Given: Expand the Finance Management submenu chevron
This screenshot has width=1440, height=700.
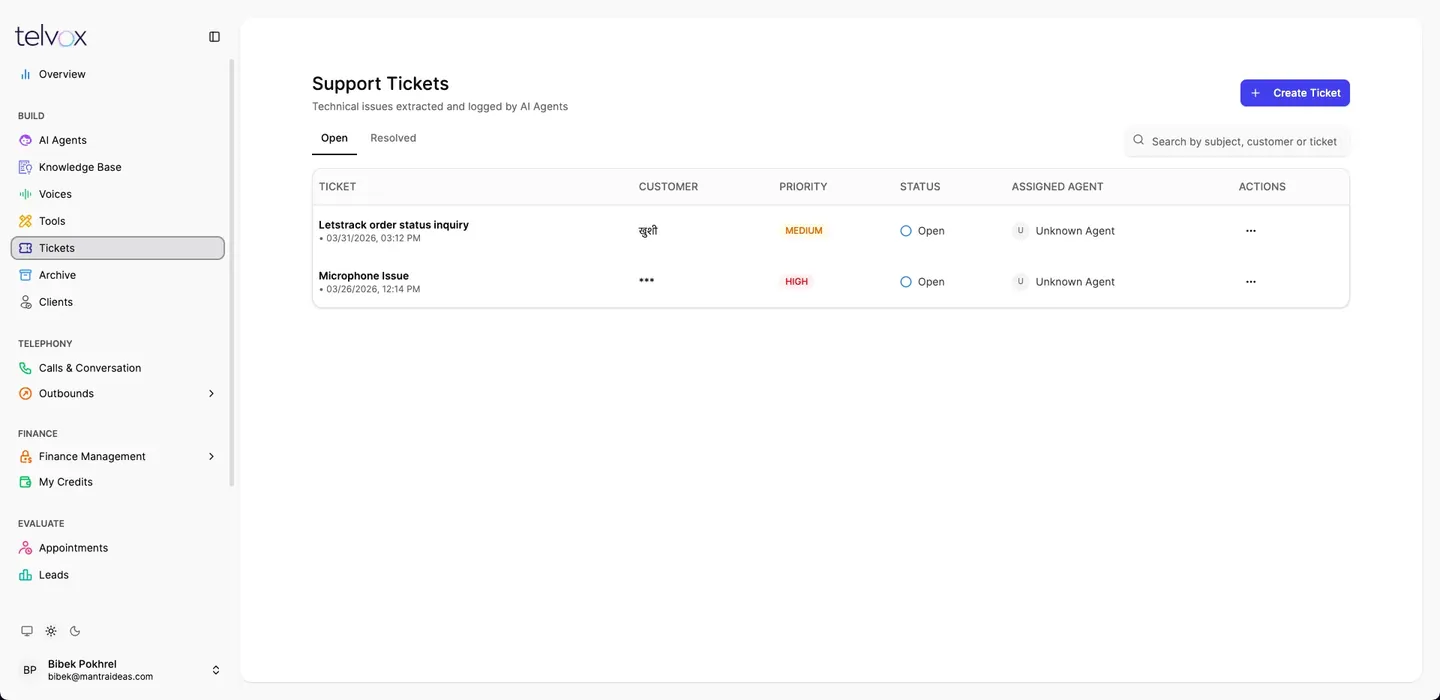Looking at the screenshot, I should click(211, 457).
